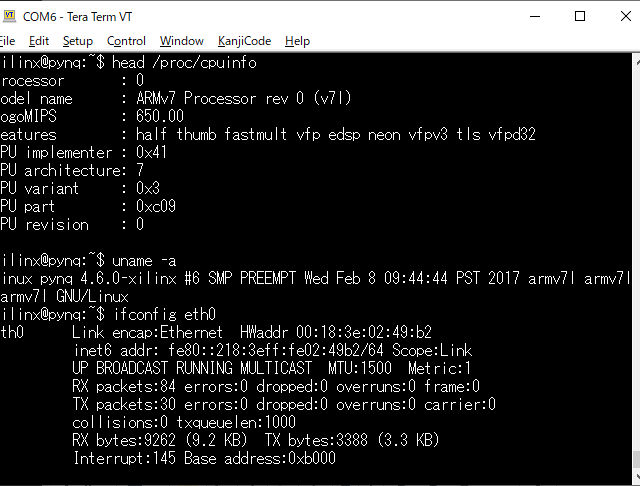The image size is (640, 486).
Task: Open the Edit menu
Action: click(x=39, y=41)
